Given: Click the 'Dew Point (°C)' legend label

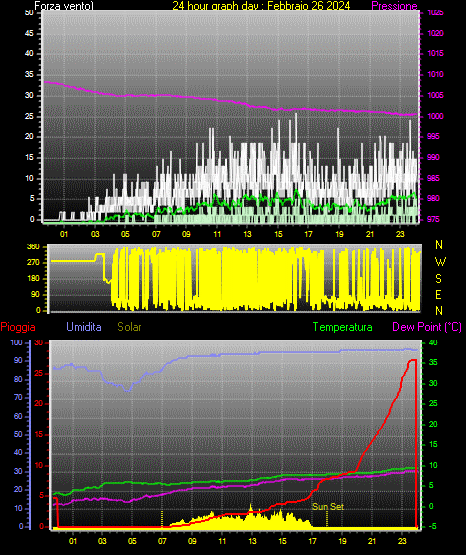Looking at the screenshot, I should click(427, 327).
